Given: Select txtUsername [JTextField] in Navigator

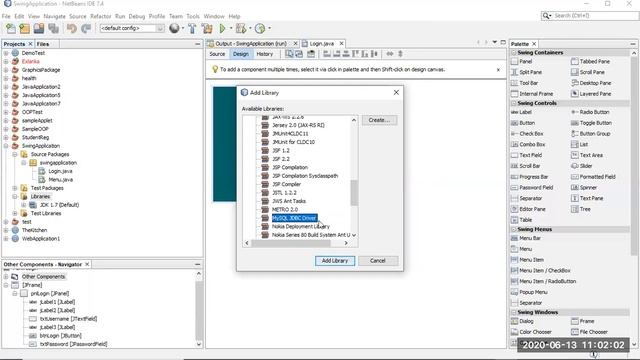Looking at the screenshot, I should (x=68, y=319).
